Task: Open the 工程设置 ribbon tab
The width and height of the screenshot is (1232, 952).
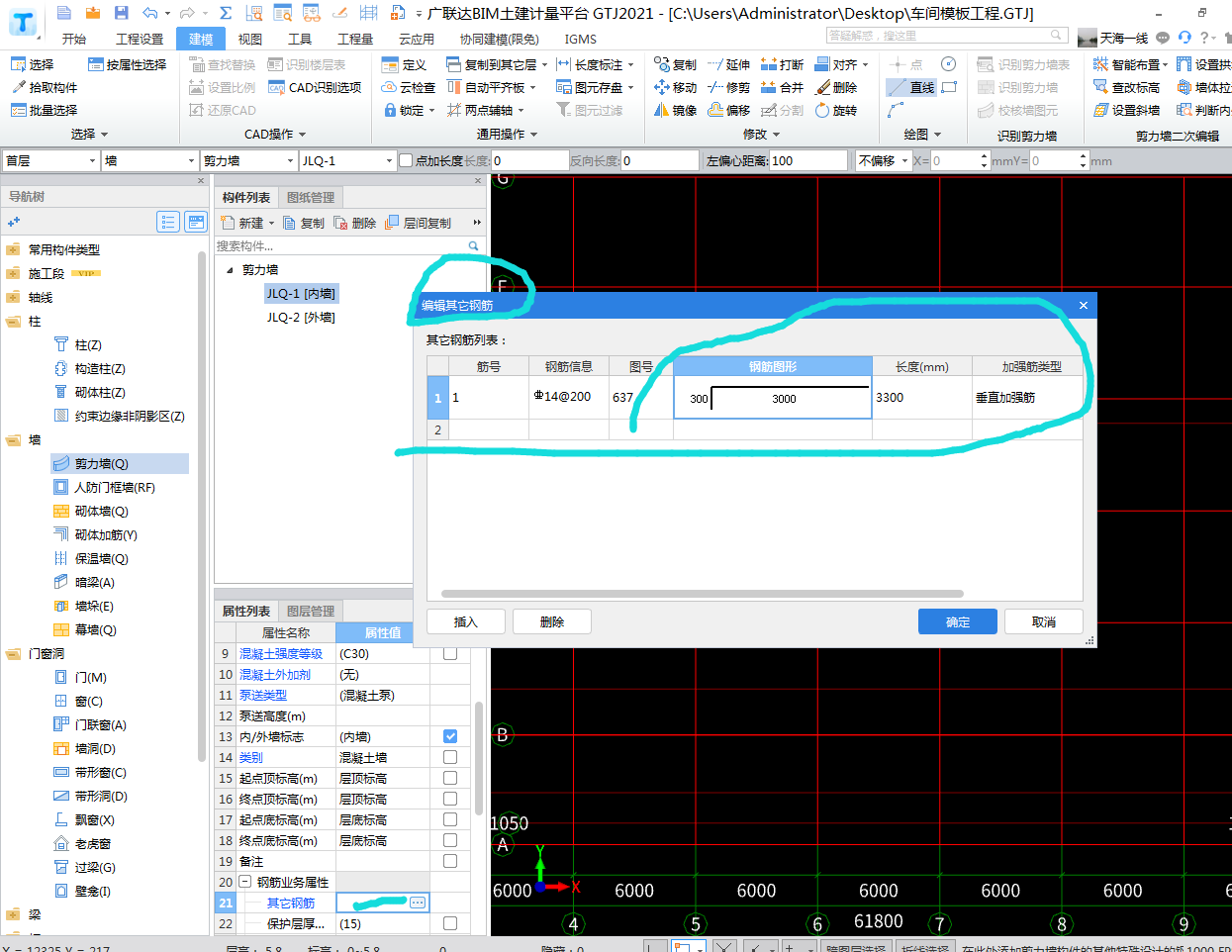Action: (140, 39)
